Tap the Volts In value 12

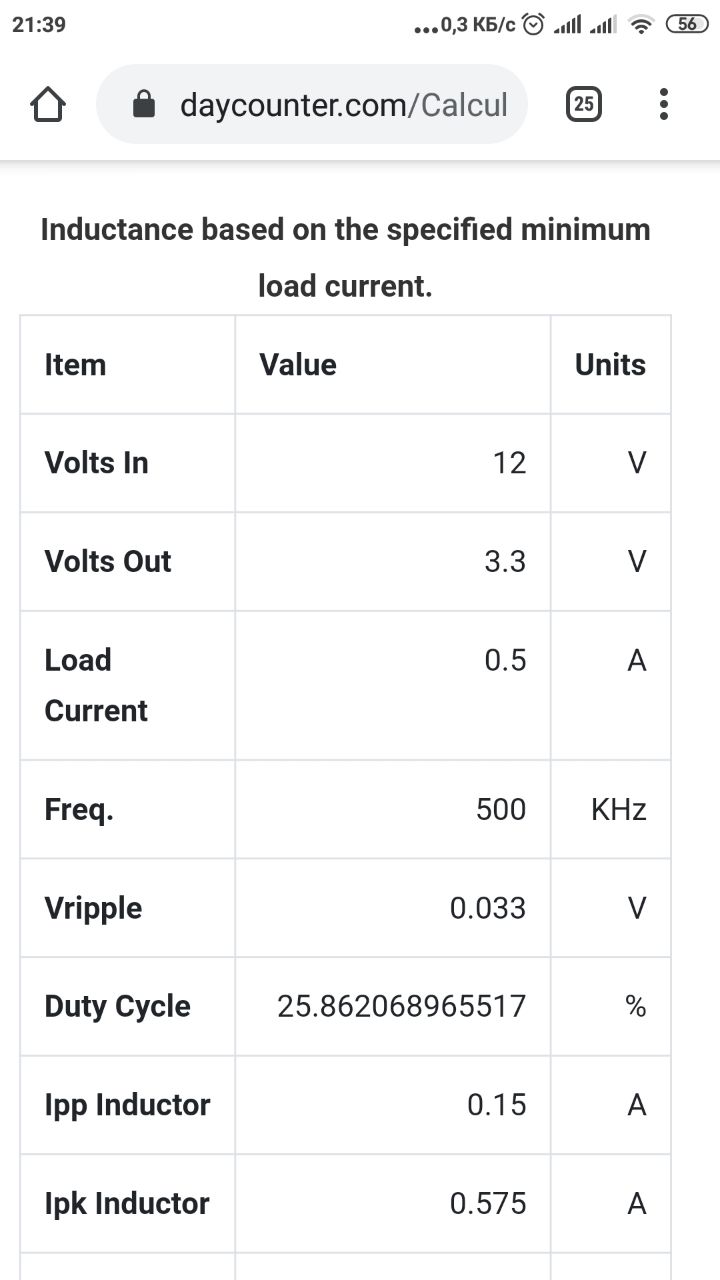pos(508,463)
